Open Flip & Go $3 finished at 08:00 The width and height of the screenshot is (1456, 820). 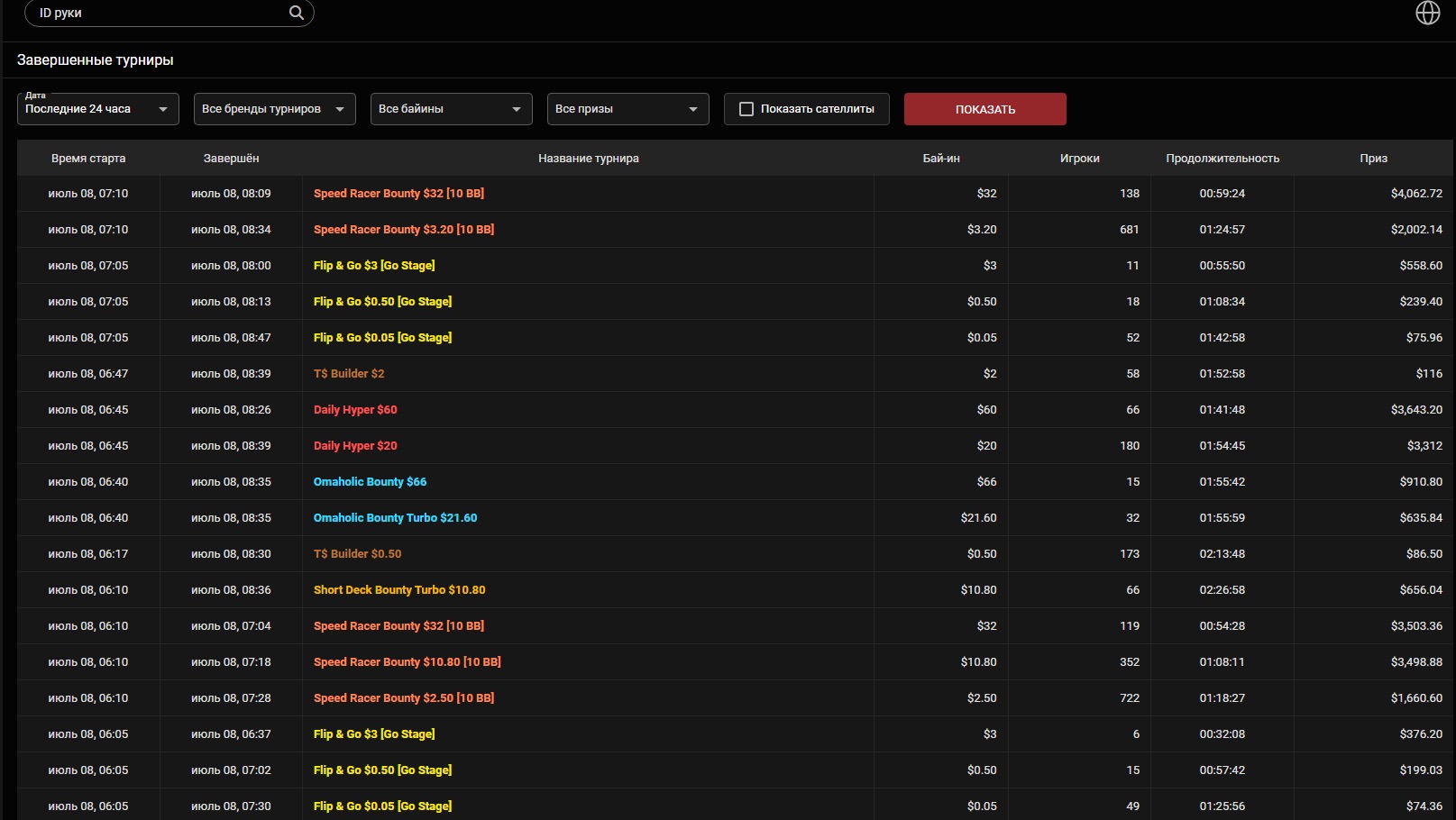(374, 266)
